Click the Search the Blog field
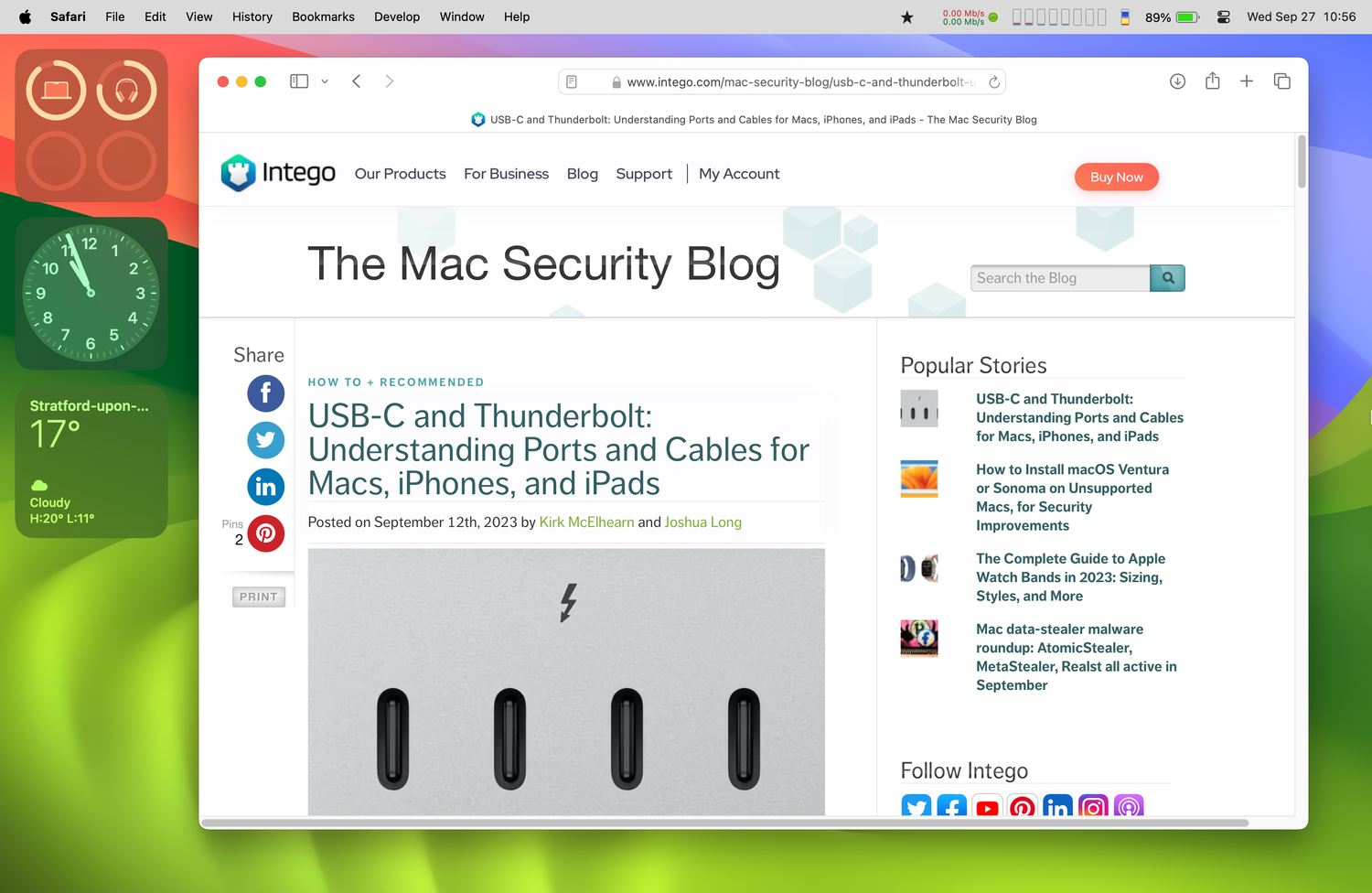 (x=1060, y=278)
